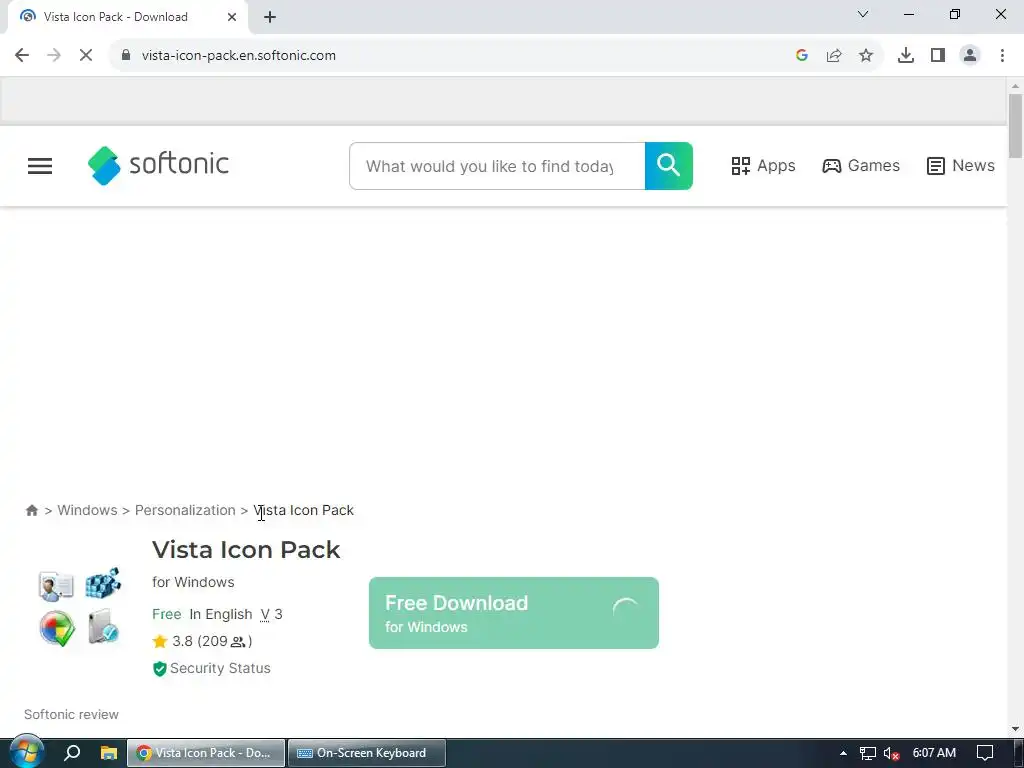Toggle Chrome side panel
The height and width of the screenshot is (768, 1024).
click(x=938, y=56)
